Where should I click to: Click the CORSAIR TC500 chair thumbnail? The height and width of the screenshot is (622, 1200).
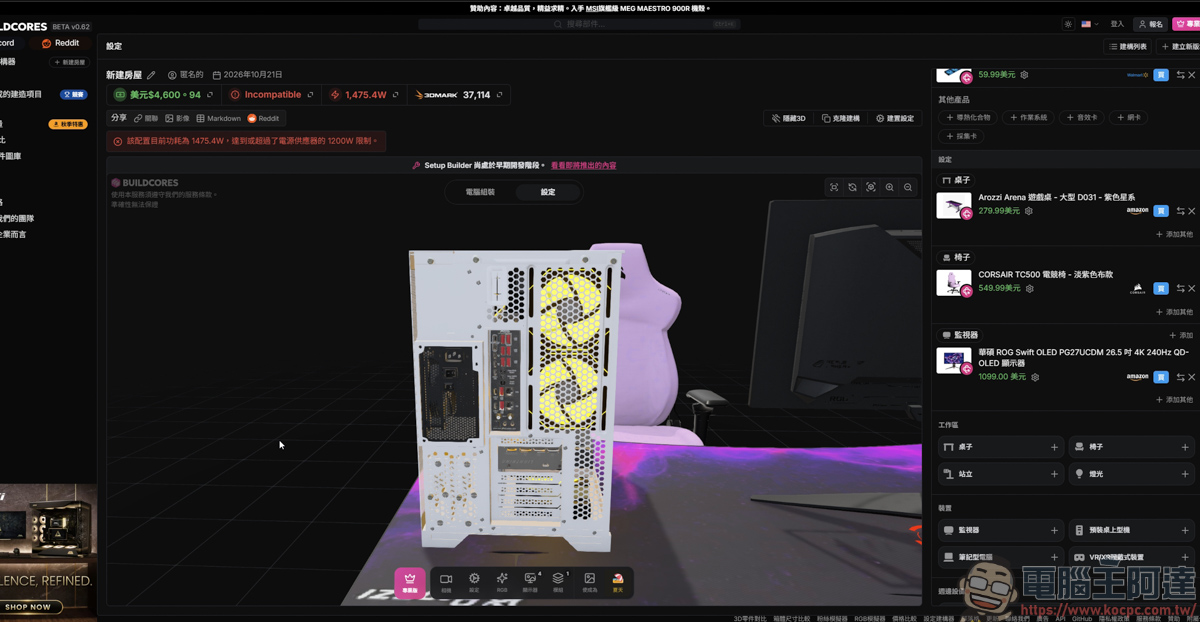coord(954,282)
